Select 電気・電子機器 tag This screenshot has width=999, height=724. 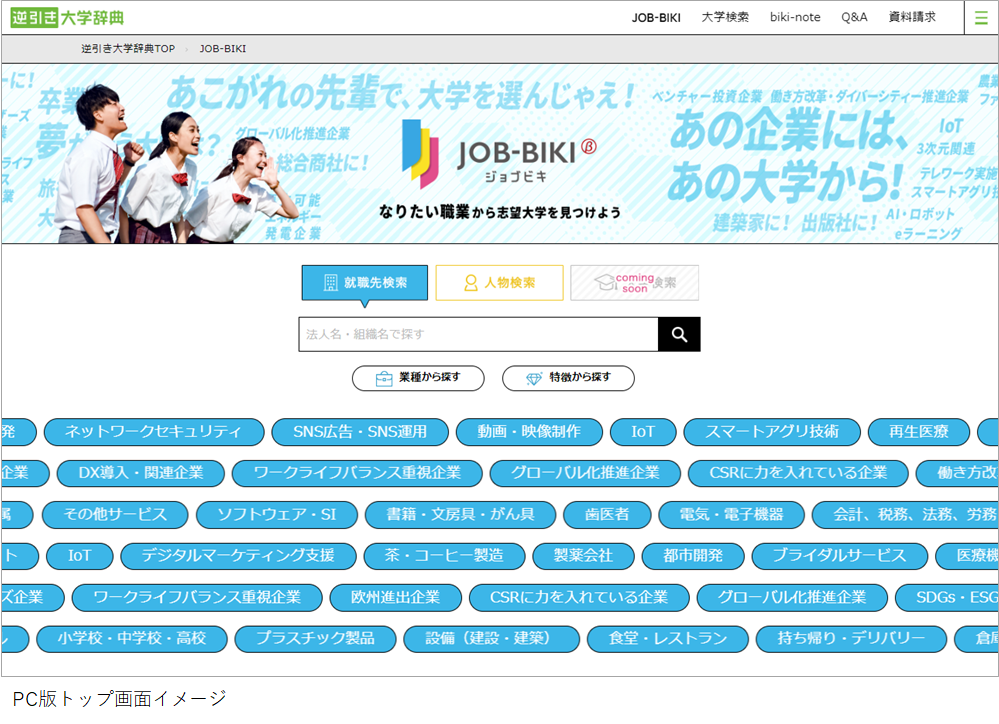[731, 515]
